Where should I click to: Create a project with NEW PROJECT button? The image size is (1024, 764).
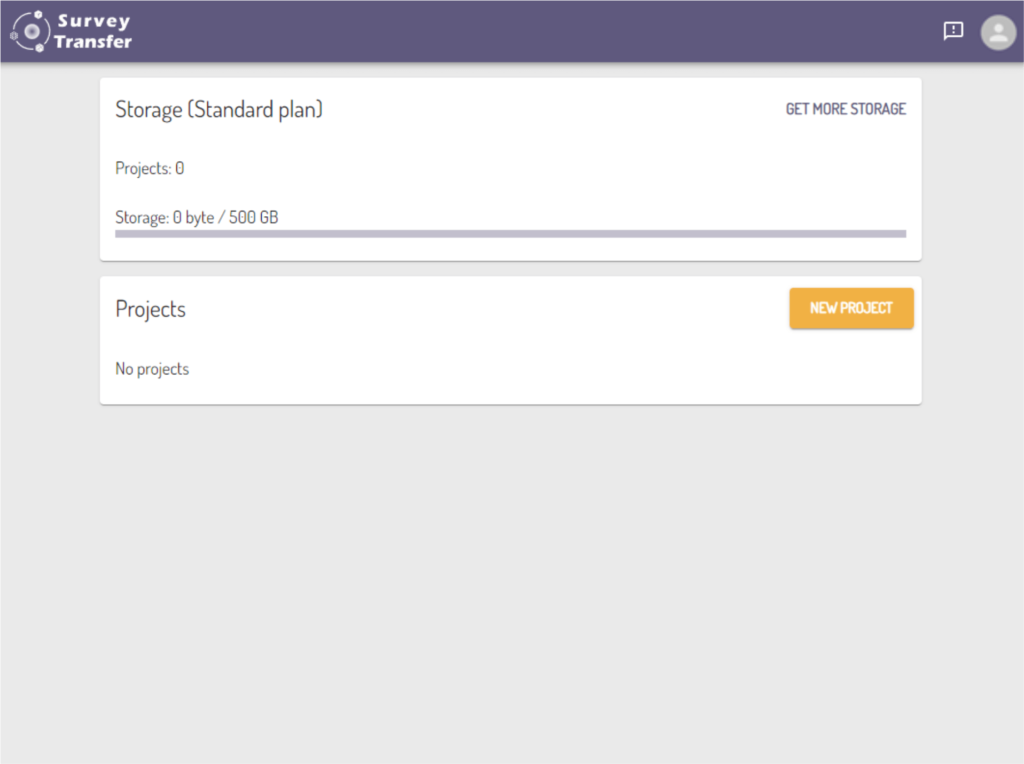(851, 308)
